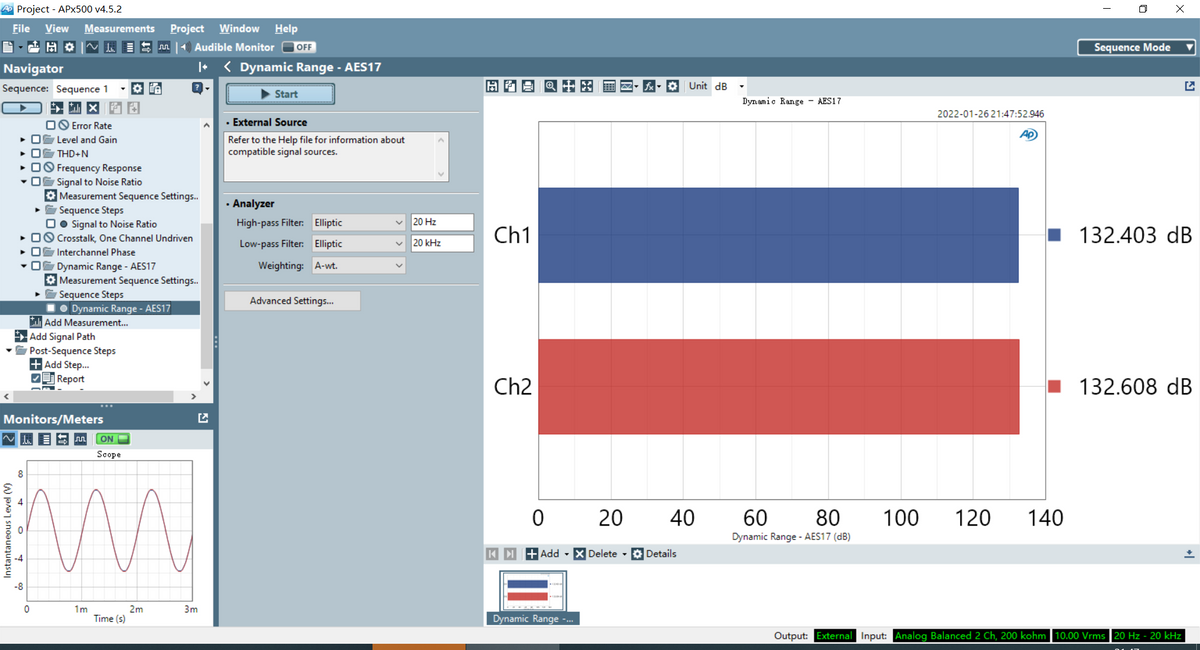Pop out the Monitors/Meters panel
This screenshot has width=1200, height=650.
(203, 418)
